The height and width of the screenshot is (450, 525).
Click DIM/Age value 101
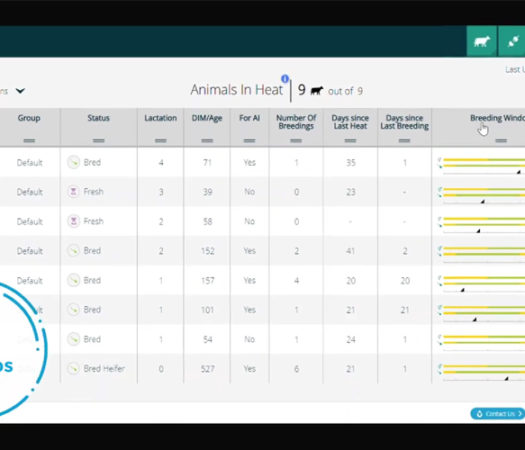207,310
